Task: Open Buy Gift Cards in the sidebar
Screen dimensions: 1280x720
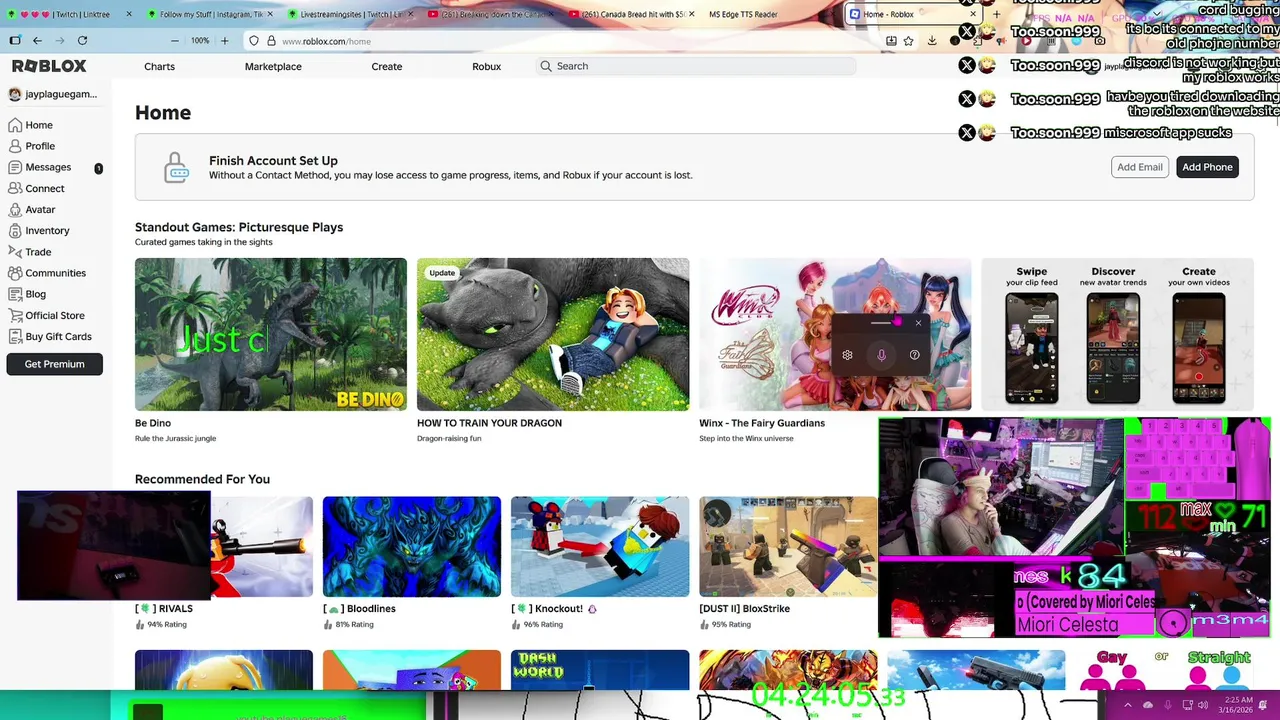Action: (x=50, y=337)
